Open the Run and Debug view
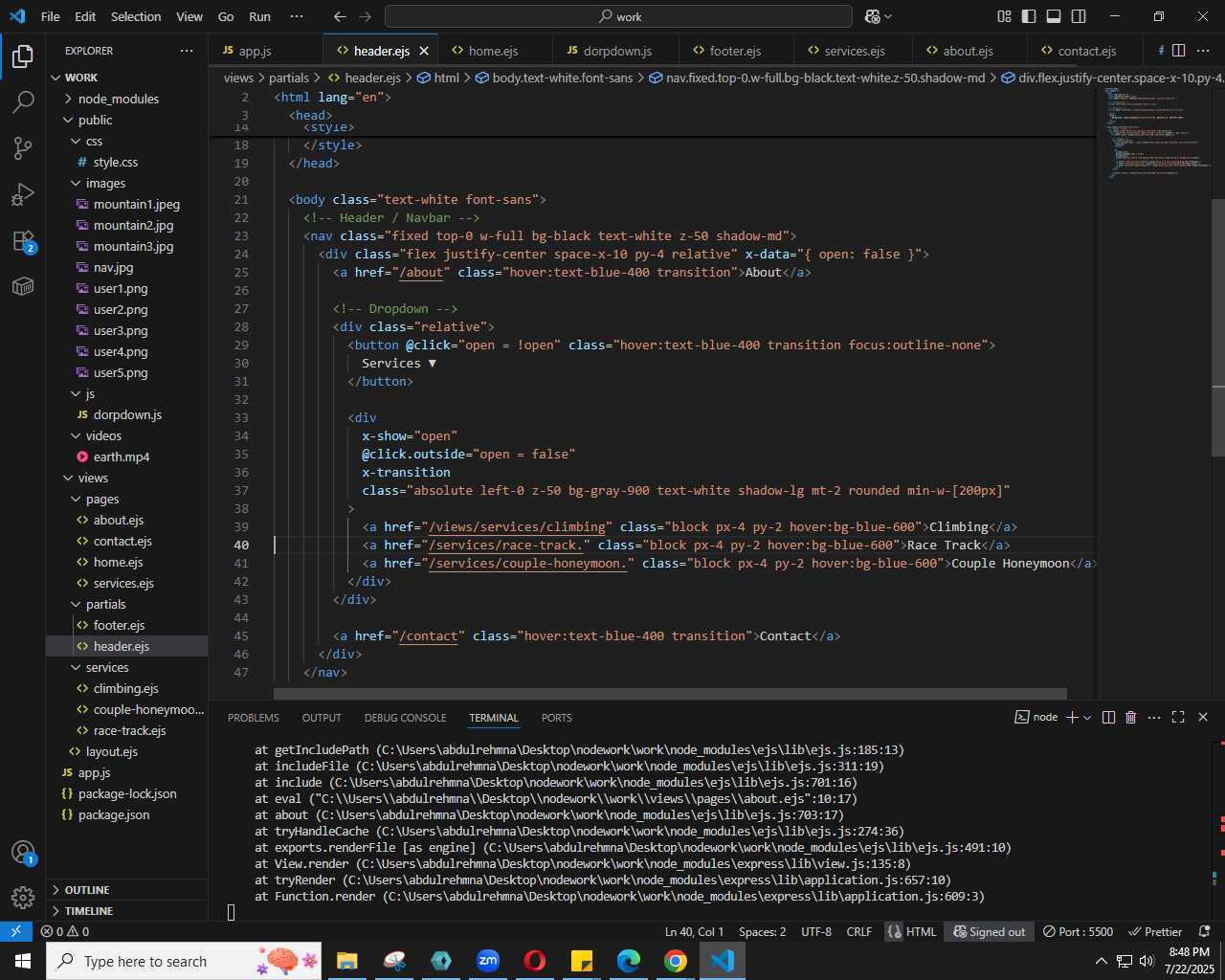The image size is (1225, 980). [23, 194]
